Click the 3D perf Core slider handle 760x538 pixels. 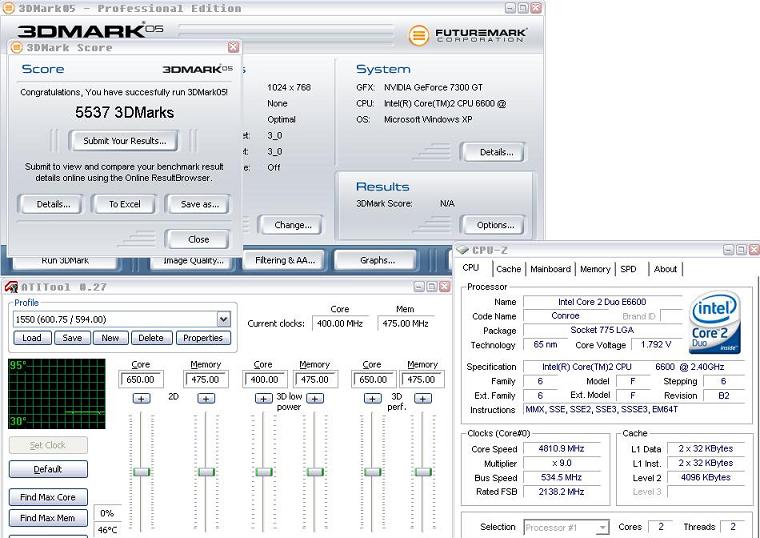coord(372,472)
